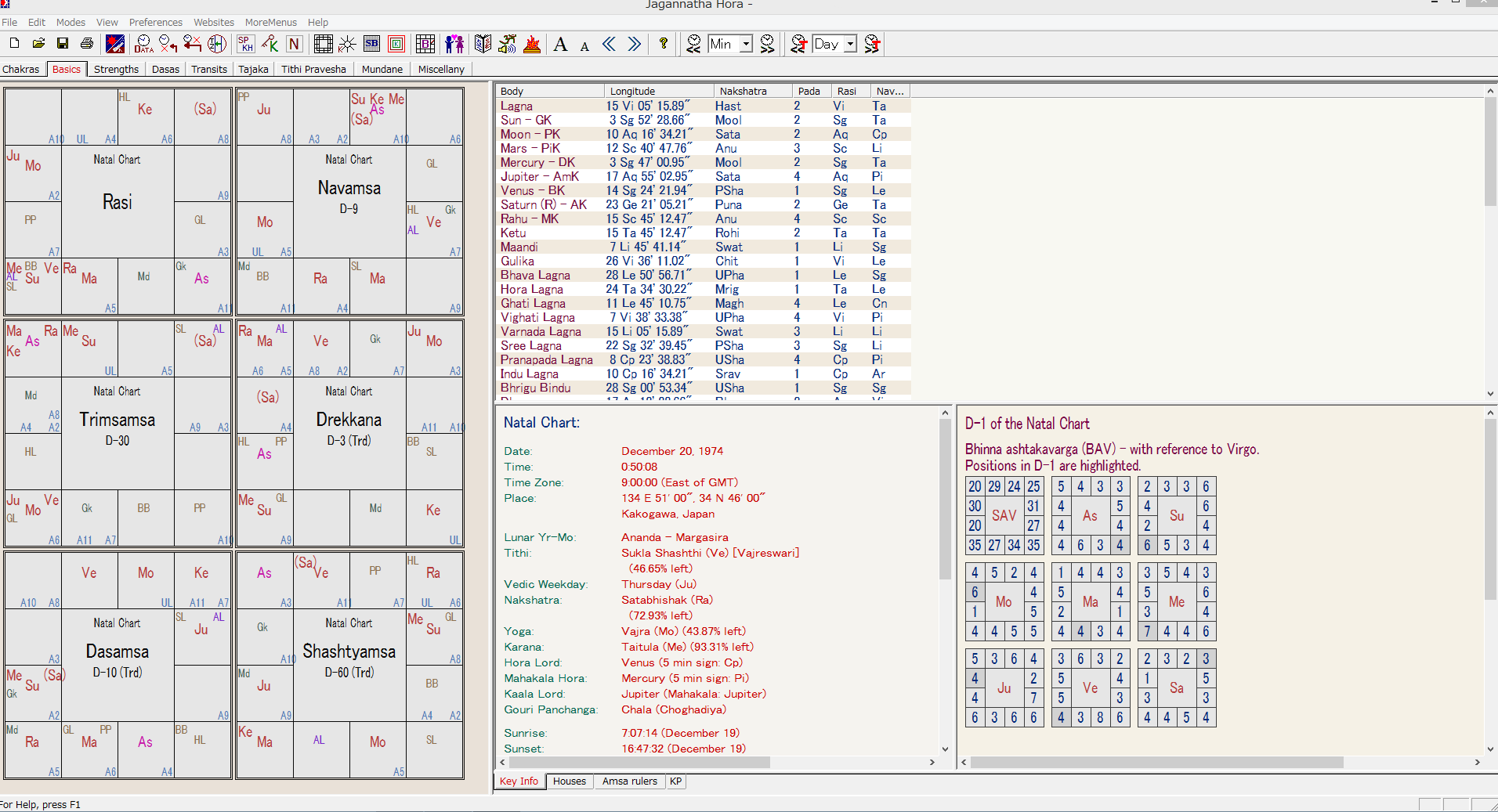Click the blue double right chevron icon
The width and height of the screenshot is (1498, 812).
(x=634, y=44)
